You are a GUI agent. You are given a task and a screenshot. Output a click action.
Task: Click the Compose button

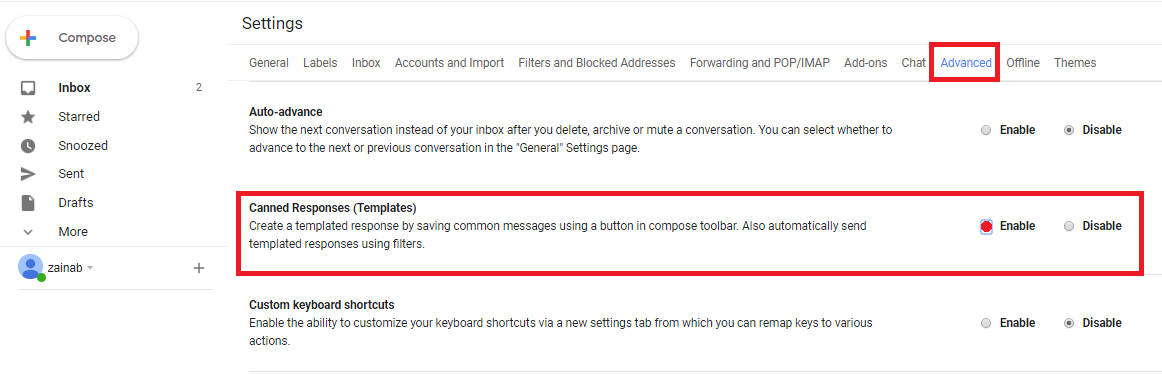[x=72, y=38]
